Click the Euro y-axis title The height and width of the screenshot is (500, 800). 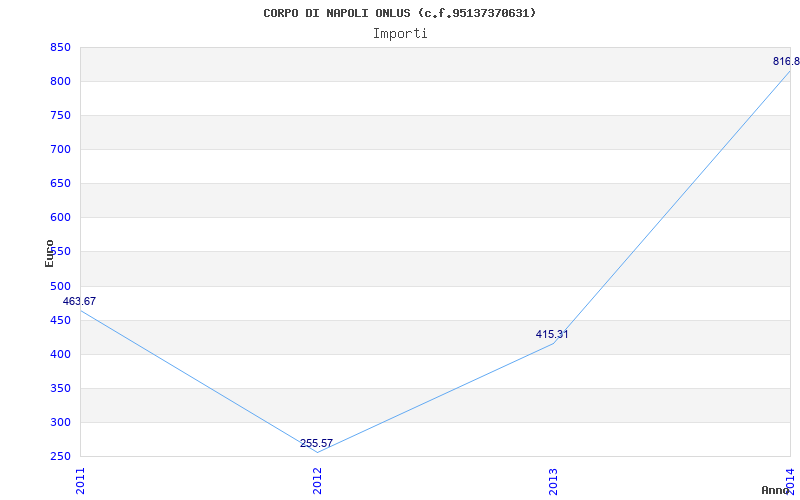pos(49,254)
